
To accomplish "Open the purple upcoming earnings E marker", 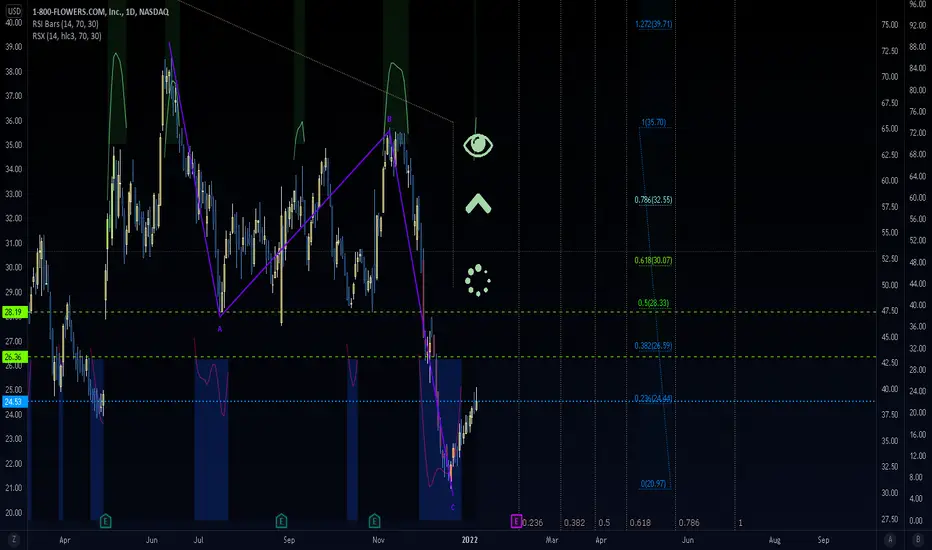I will [x=516, y=521].
